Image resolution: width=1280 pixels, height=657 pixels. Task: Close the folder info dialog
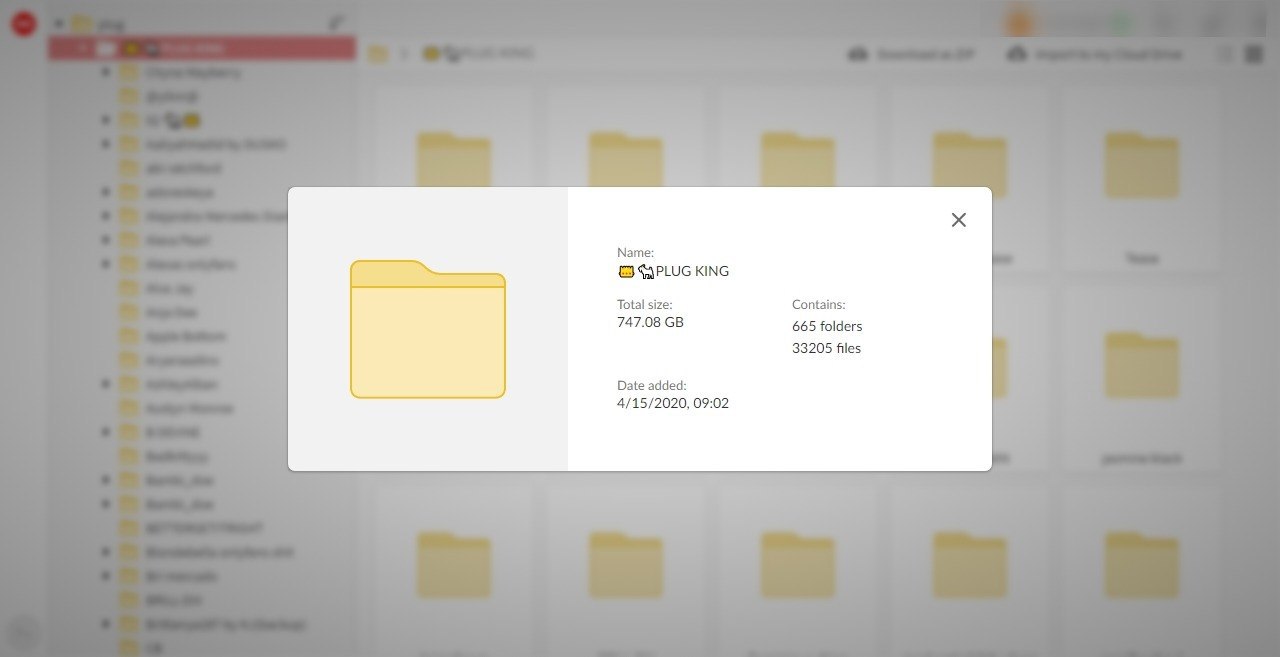pos(958,220)
